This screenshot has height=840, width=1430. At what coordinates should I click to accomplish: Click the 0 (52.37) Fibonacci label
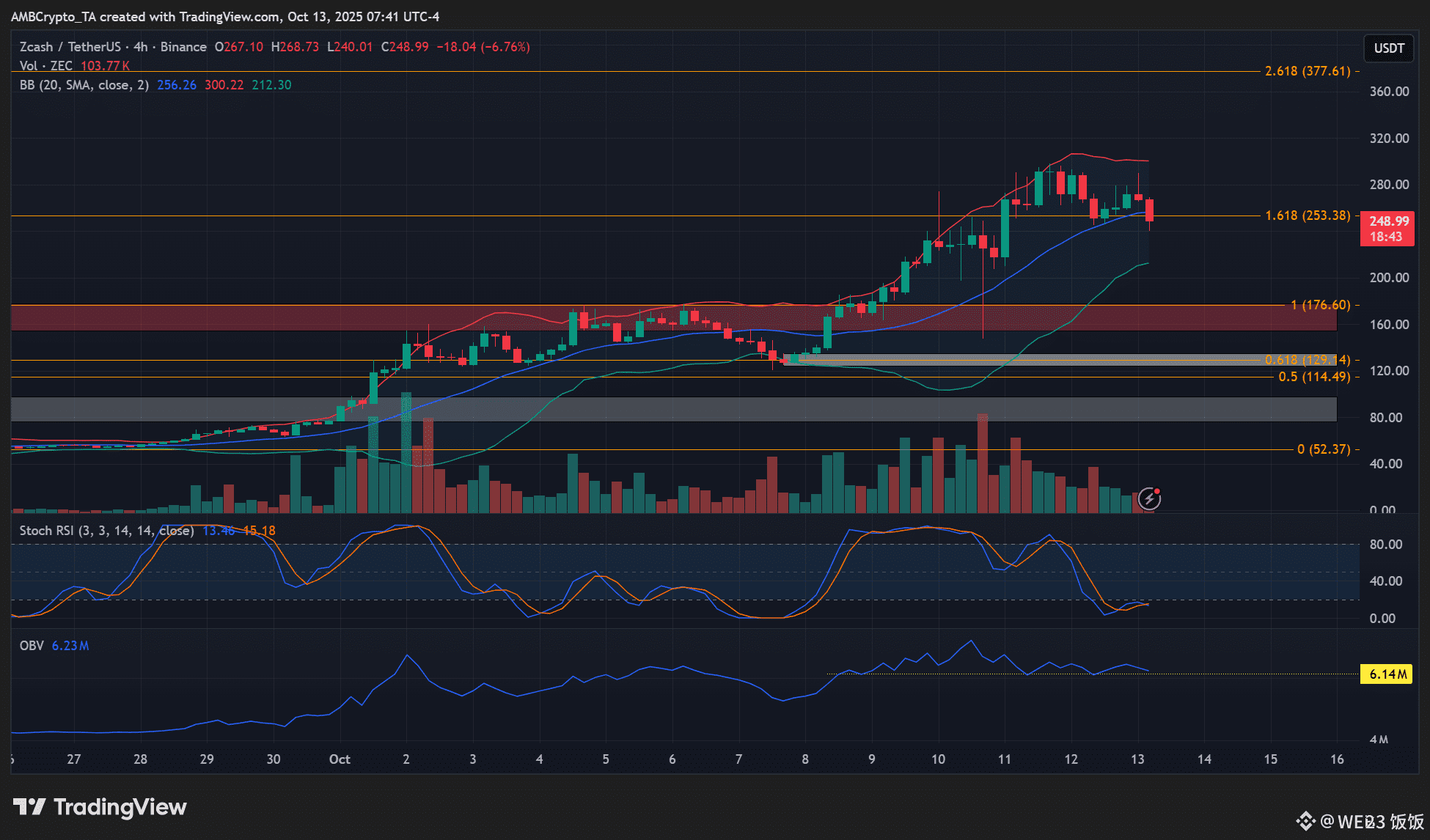point(1323,449)
